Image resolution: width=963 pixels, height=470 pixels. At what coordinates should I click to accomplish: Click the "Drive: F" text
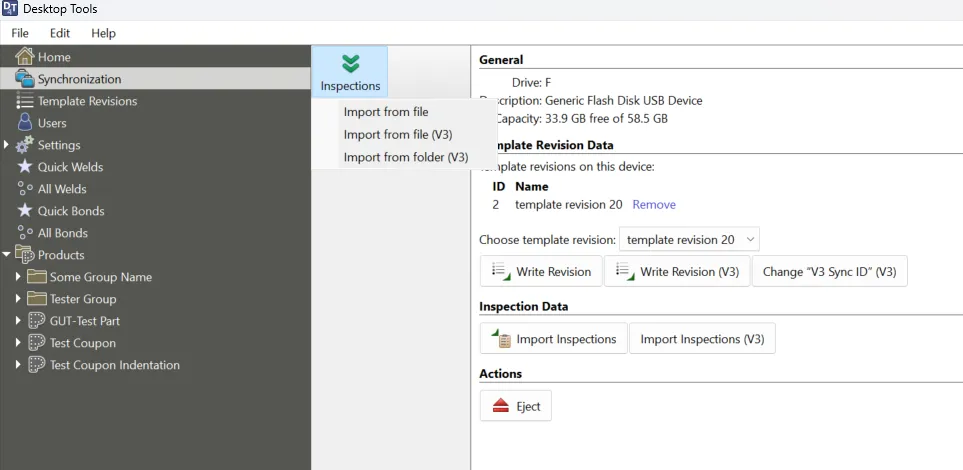[531, 82]
